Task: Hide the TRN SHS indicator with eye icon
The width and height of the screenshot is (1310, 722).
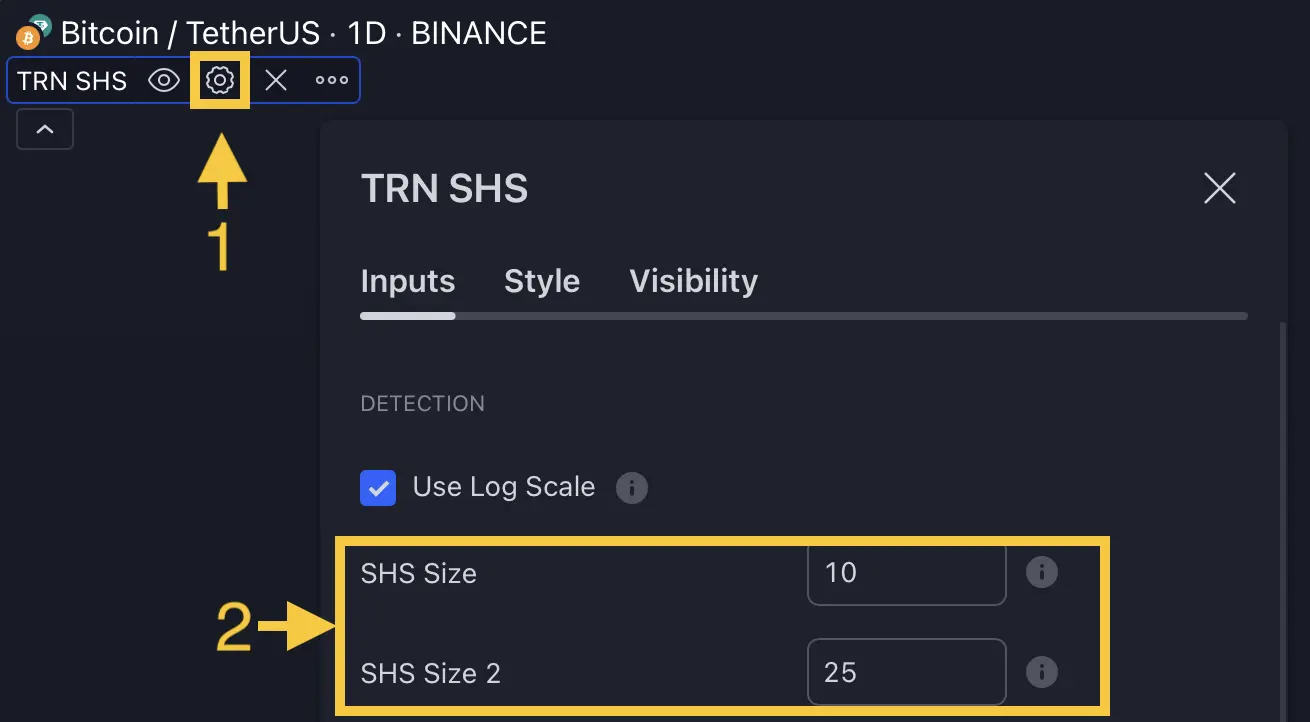Action: [164, 80]
